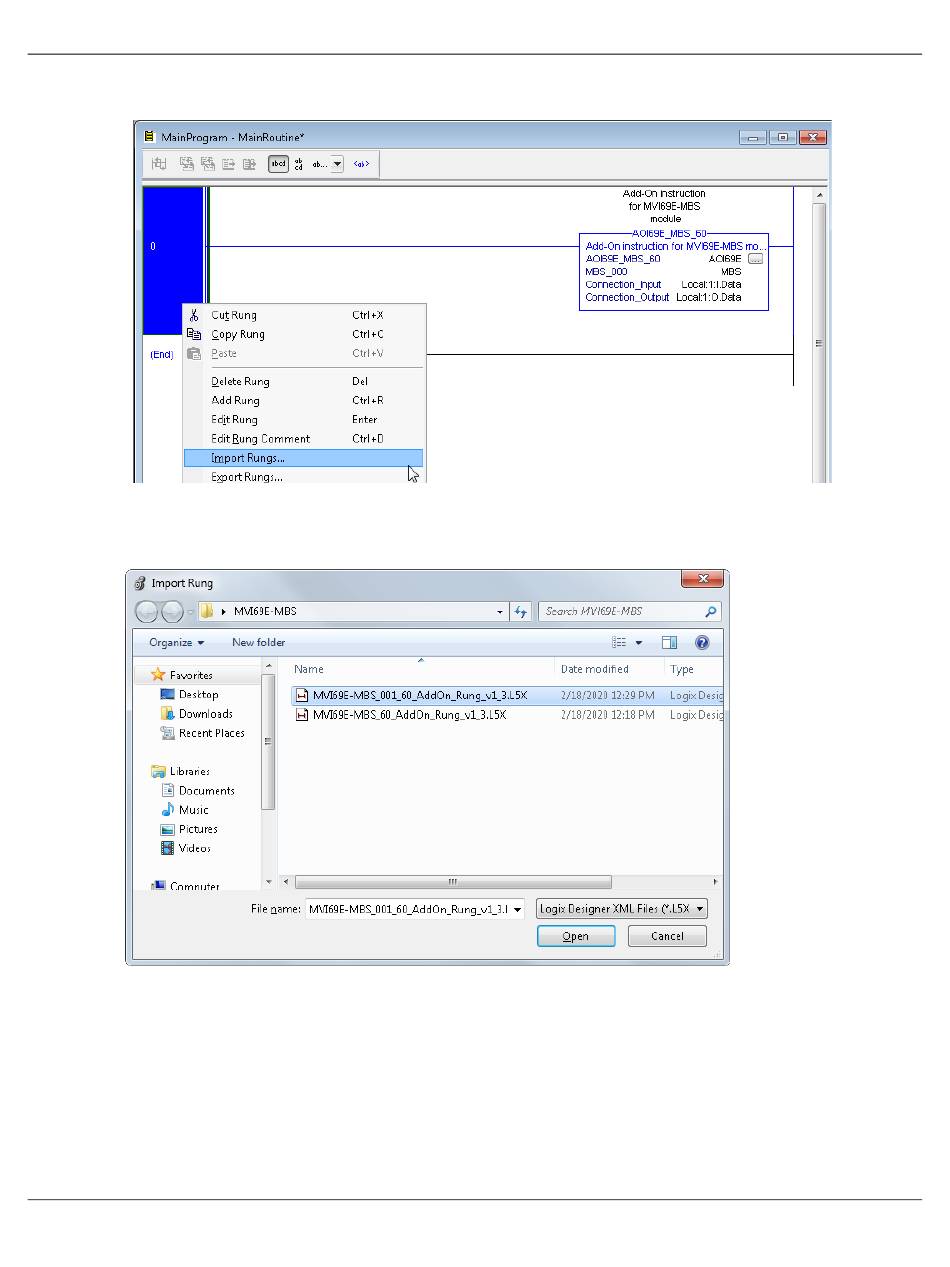Toggle the 'abcd' display button in MainRoutine toolbar

click(x=279, y=164)
